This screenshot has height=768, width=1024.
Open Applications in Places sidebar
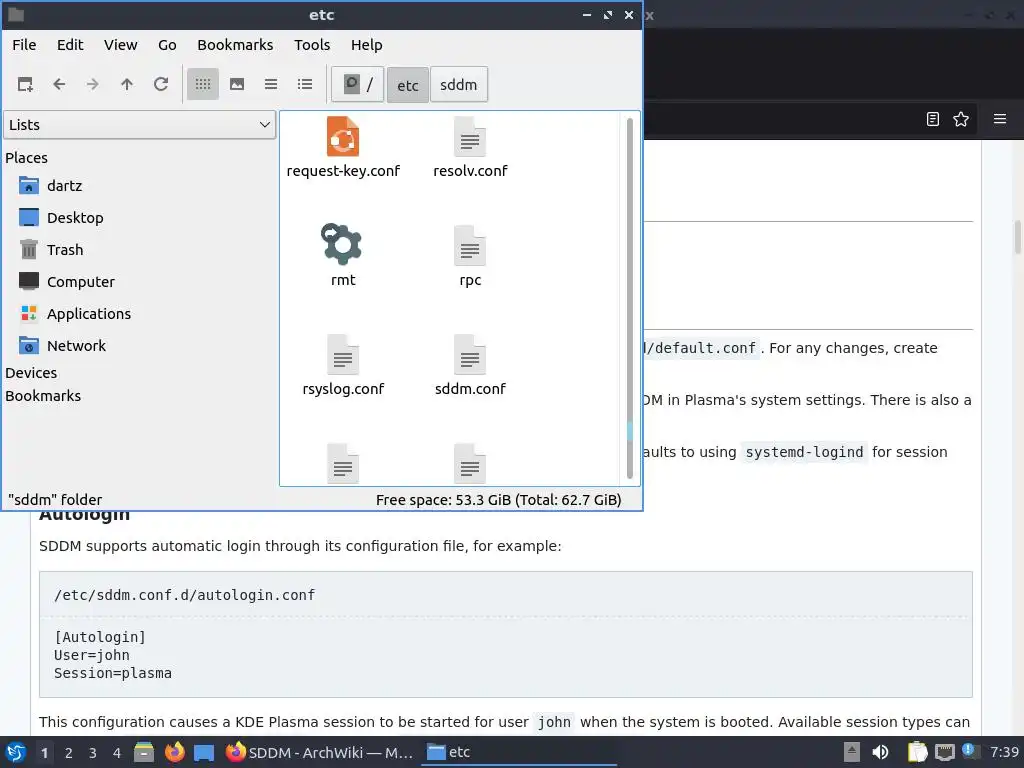75,314
